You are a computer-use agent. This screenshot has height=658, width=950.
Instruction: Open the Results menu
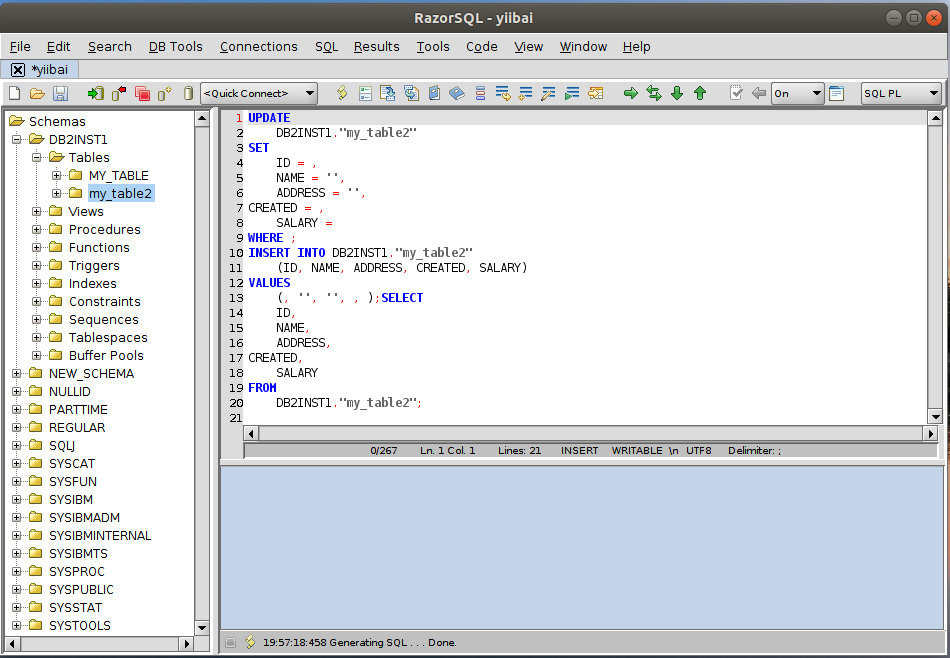point(376,46)
